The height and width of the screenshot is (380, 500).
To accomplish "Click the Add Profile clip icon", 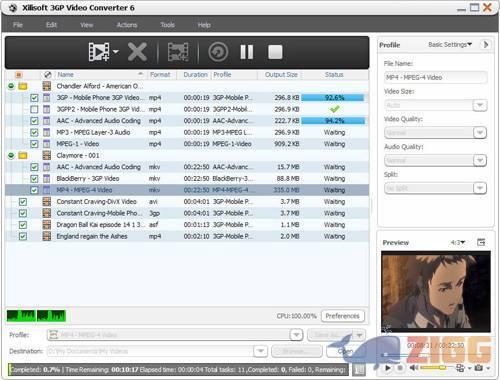I will point(178,52).
